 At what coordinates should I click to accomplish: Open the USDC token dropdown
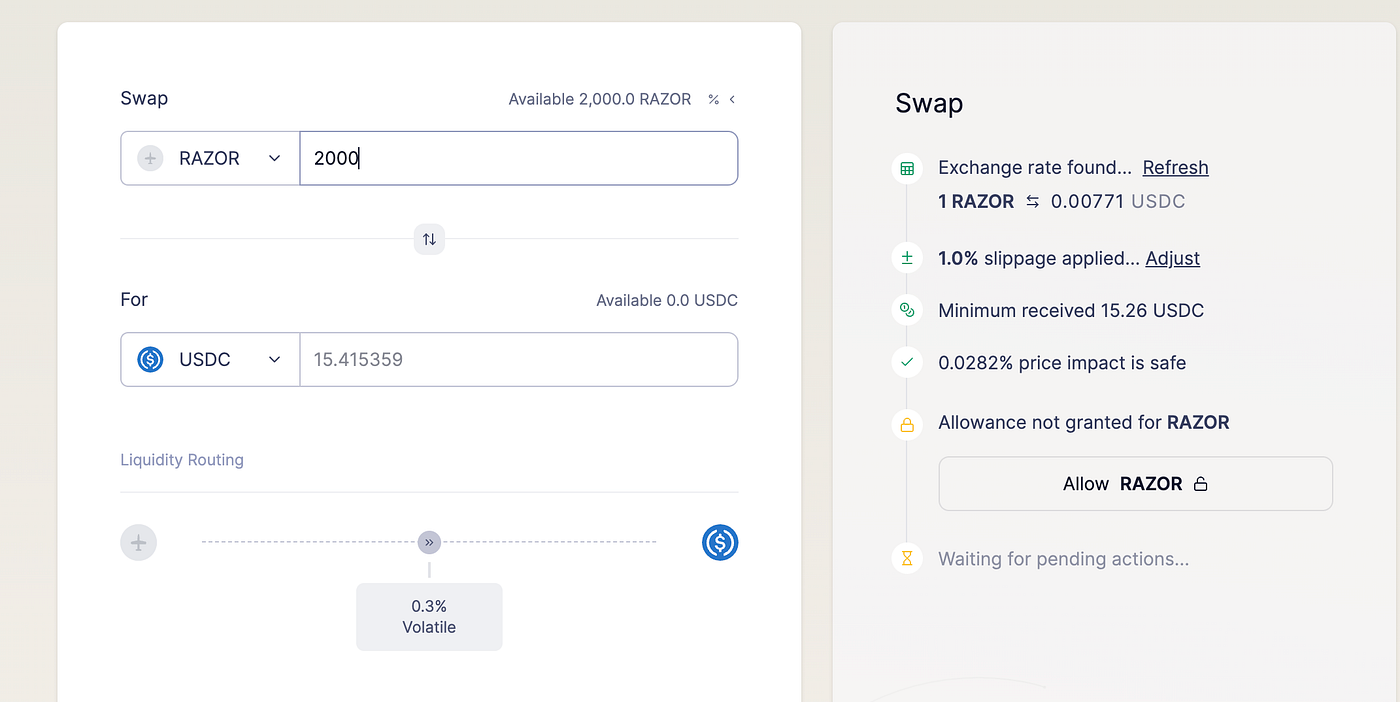pyautogui.click(x=210, y=359)
